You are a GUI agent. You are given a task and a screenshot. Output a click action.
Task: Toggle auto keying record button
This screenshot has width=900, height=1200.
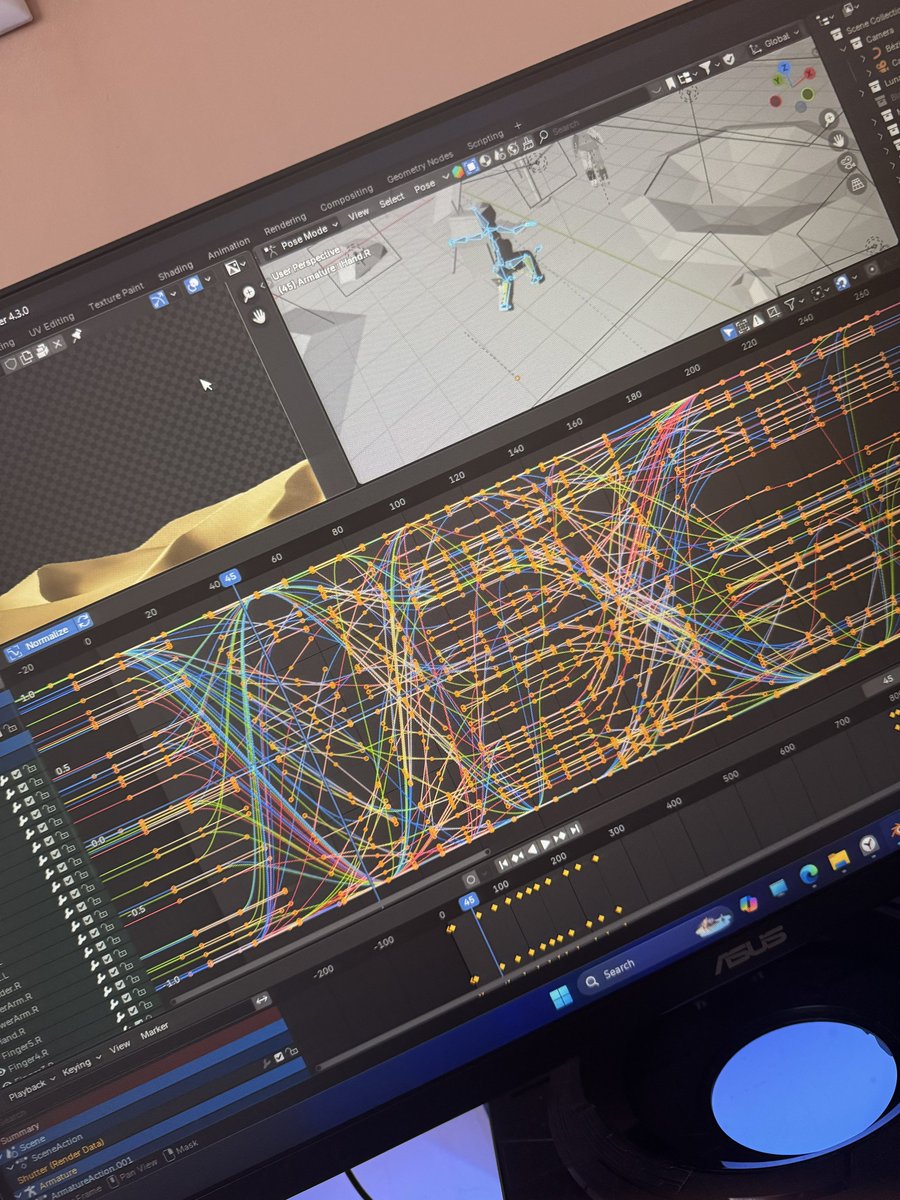[x=471, y=879]
